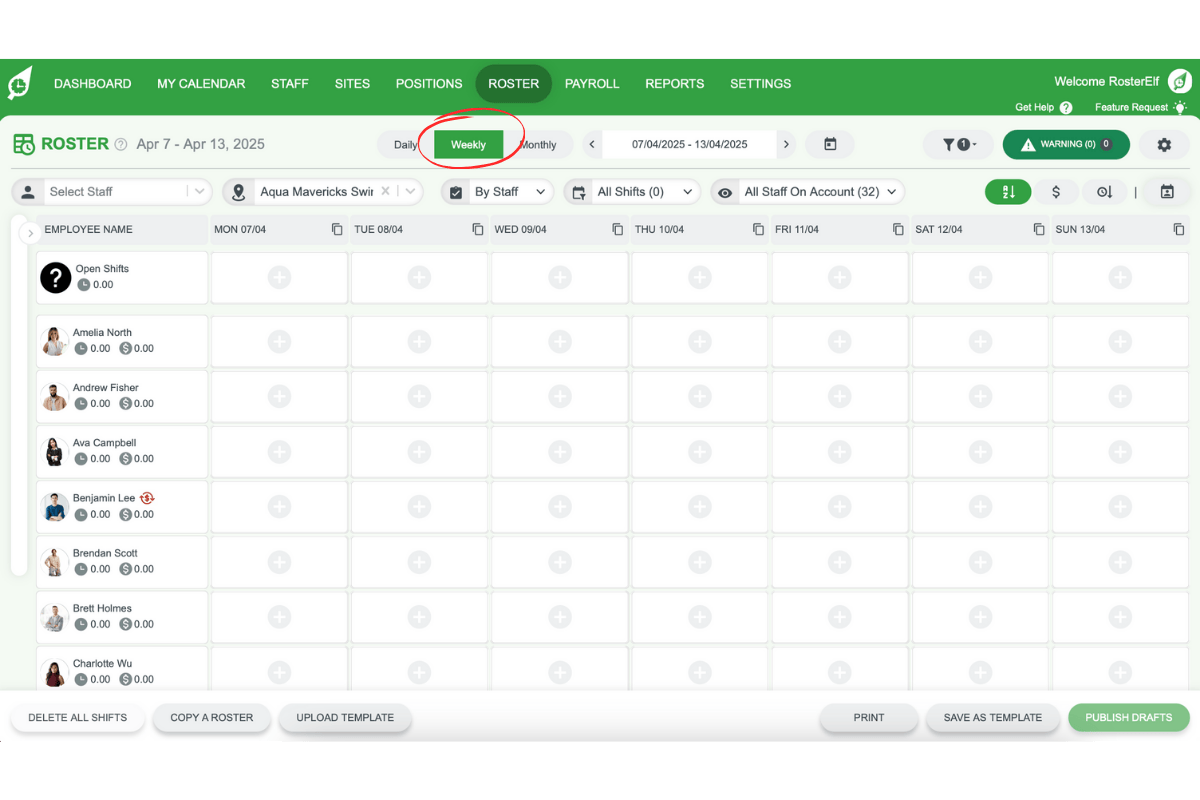This screenshot has width=1200, height=800.
Task: Copy all shifts for MON 07/04 column
Action: click(x=337, y=229)
